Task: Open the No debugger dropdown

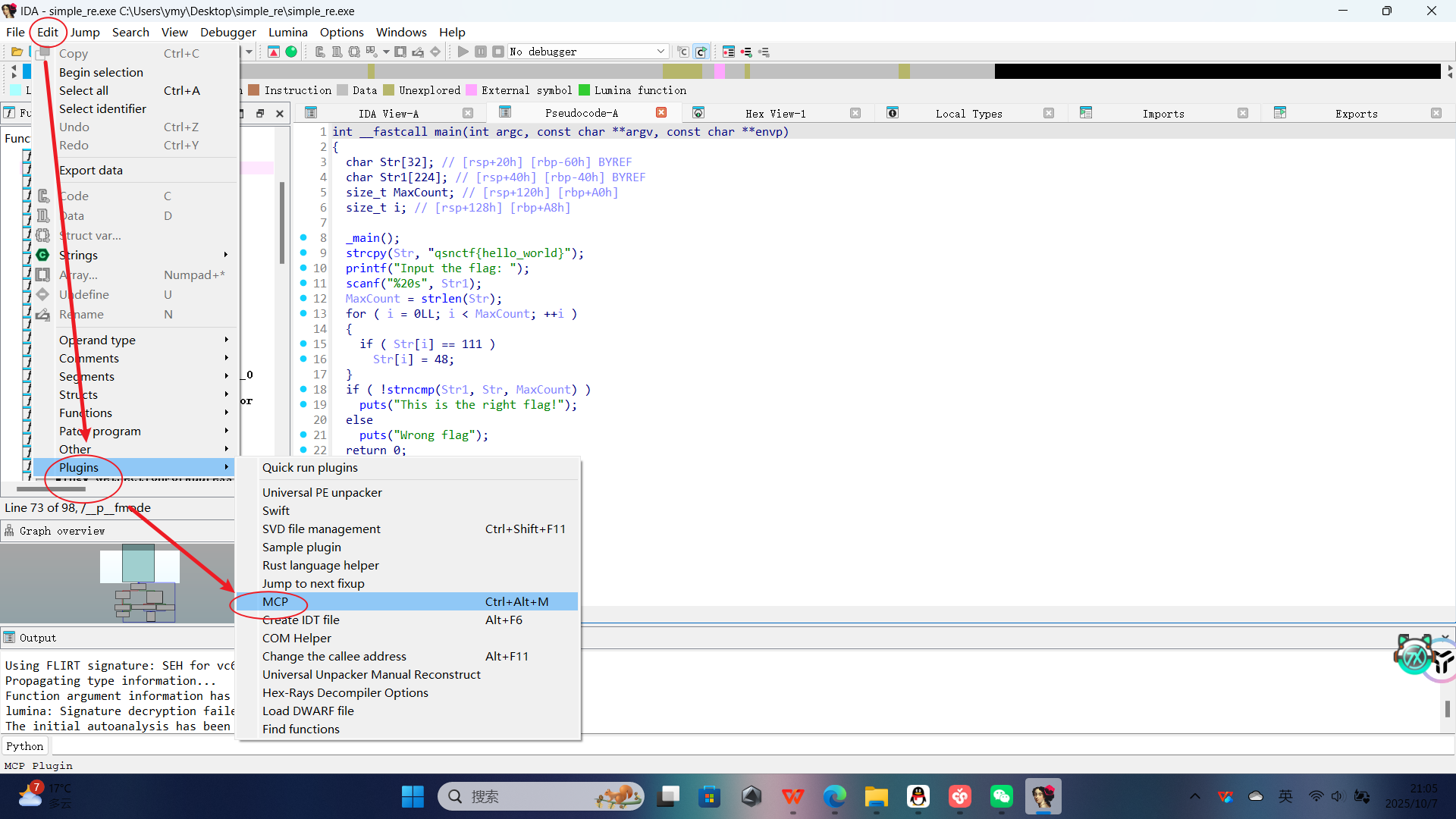Action: (x=659, y=52)
